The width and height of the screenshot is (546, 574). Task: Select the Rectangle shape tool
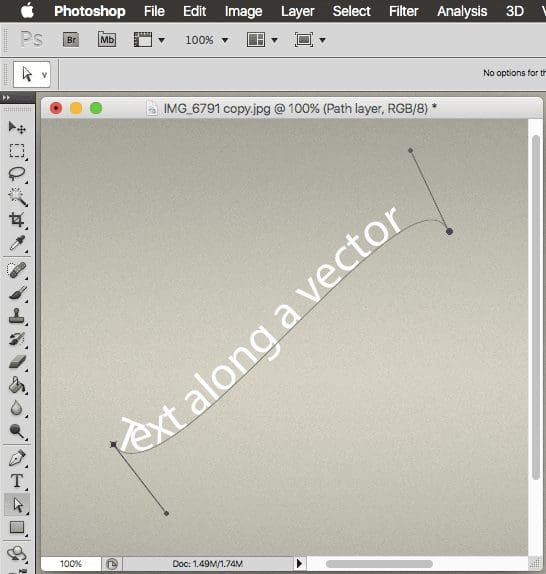coord(17,527)
